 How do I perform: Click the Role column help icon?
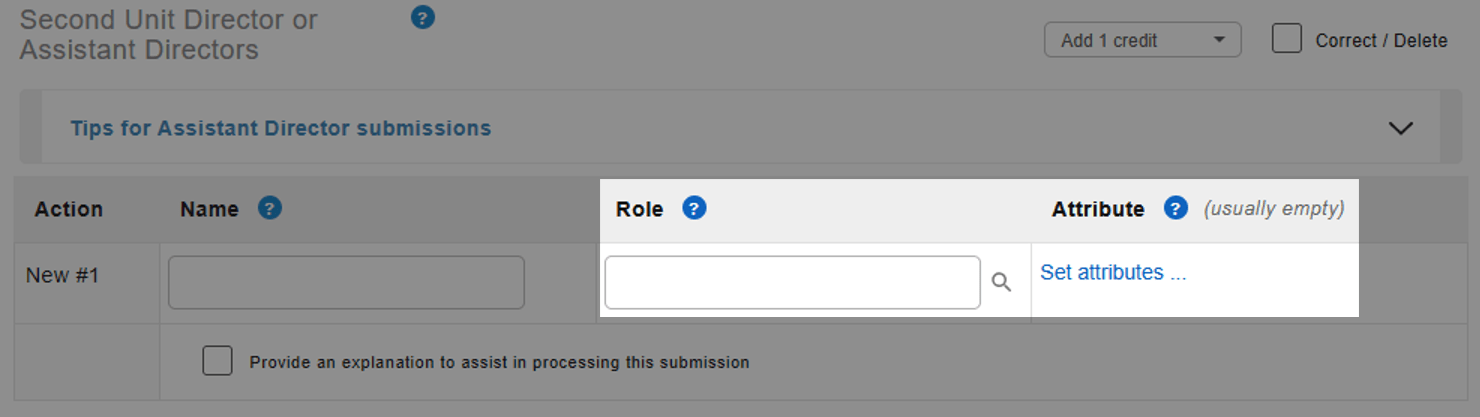(694, 208)
